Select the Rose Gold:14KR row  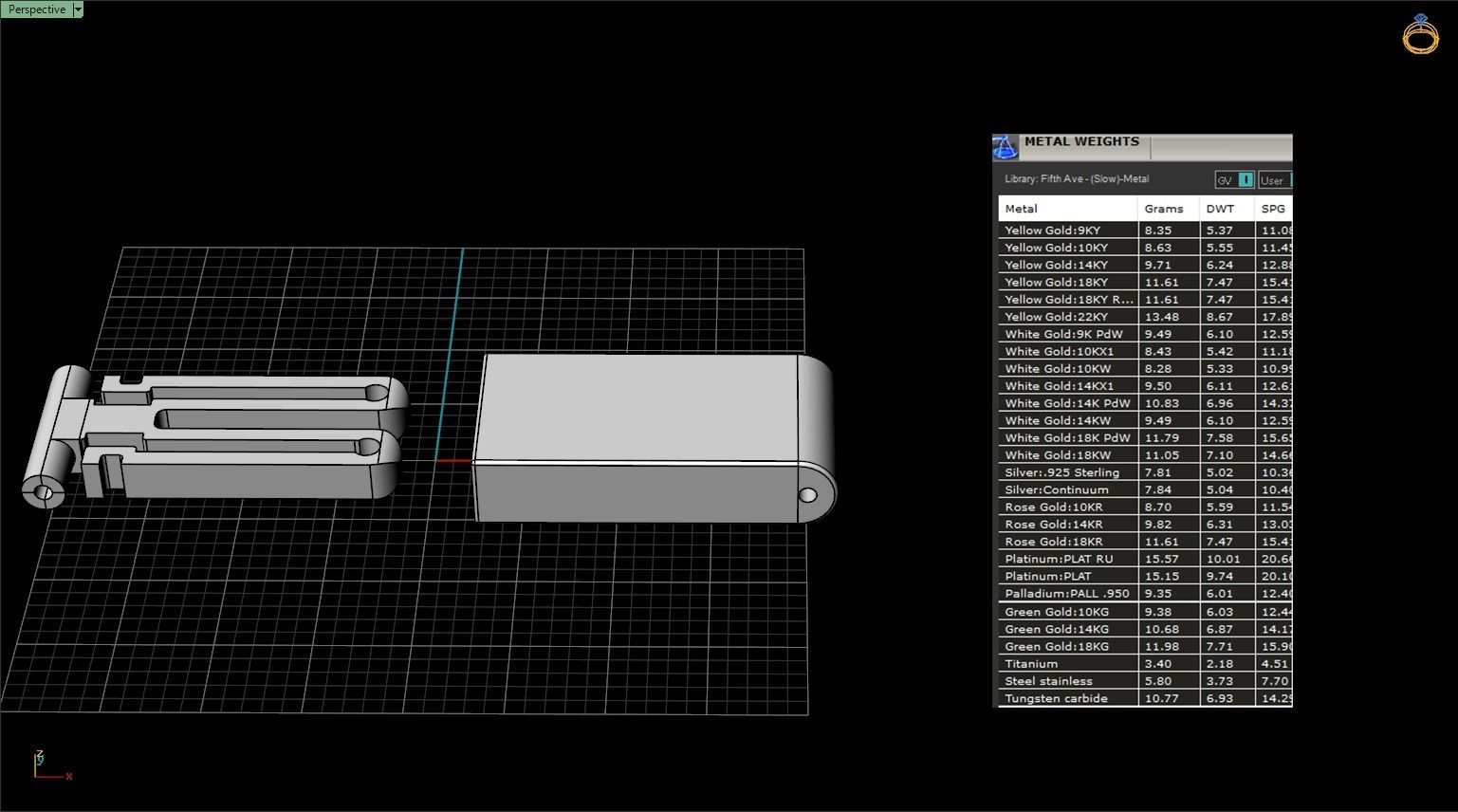1145,525
